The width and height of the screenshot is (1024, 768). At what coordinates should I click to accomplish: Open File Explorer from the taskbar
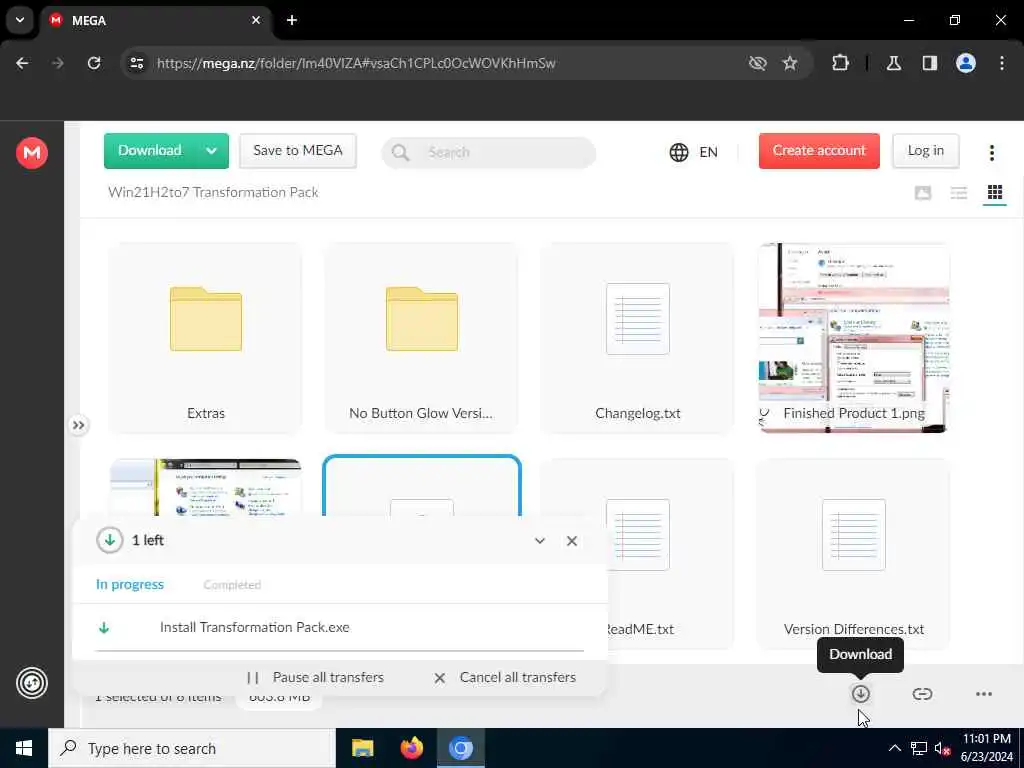pos(362,748)
